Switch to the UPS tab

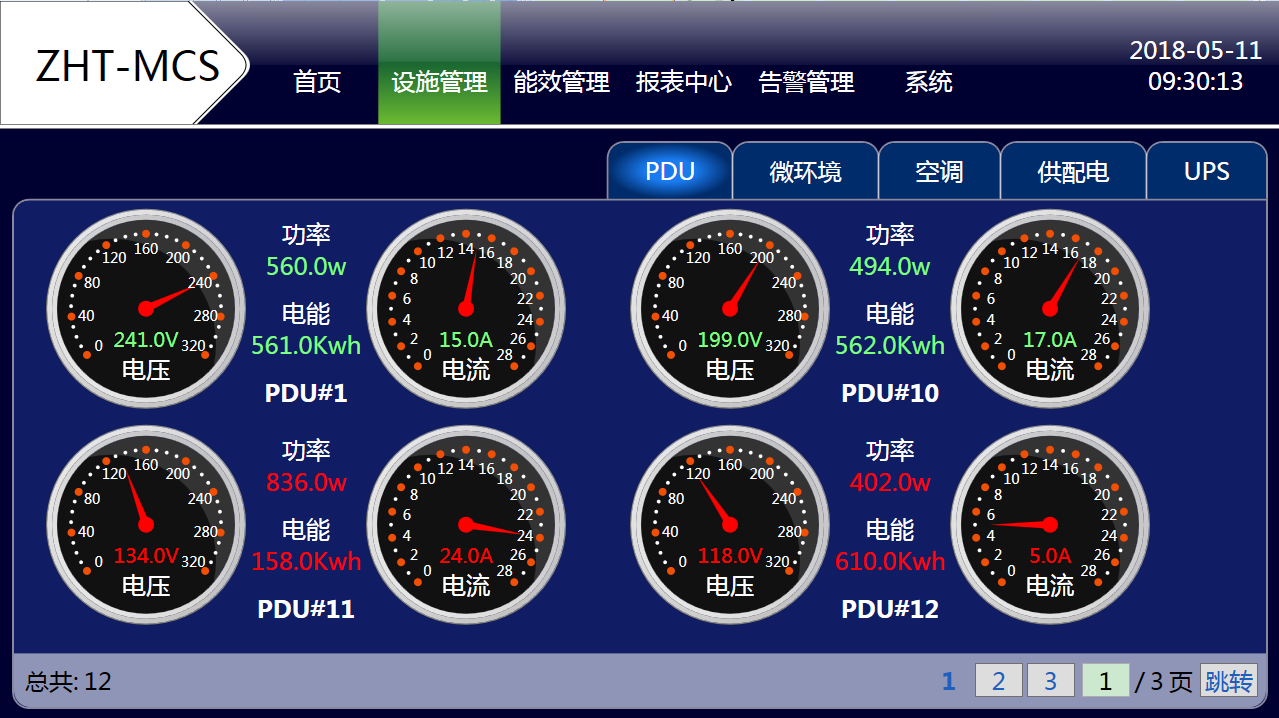pos(1206,172)
